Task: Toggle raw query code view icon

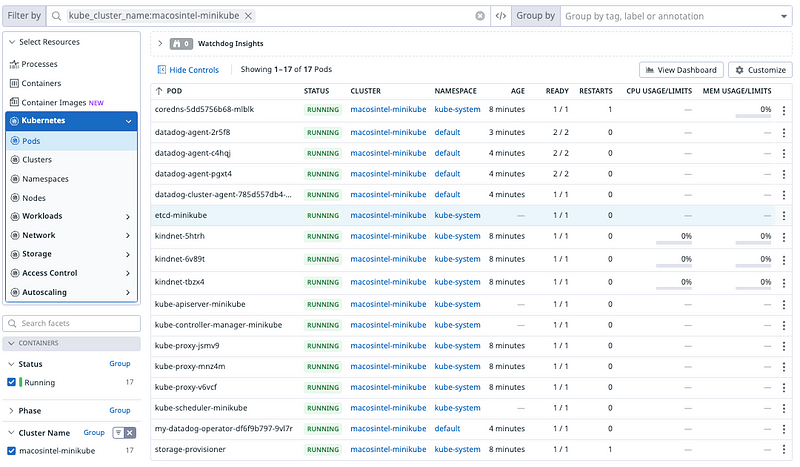Action: 500,16
